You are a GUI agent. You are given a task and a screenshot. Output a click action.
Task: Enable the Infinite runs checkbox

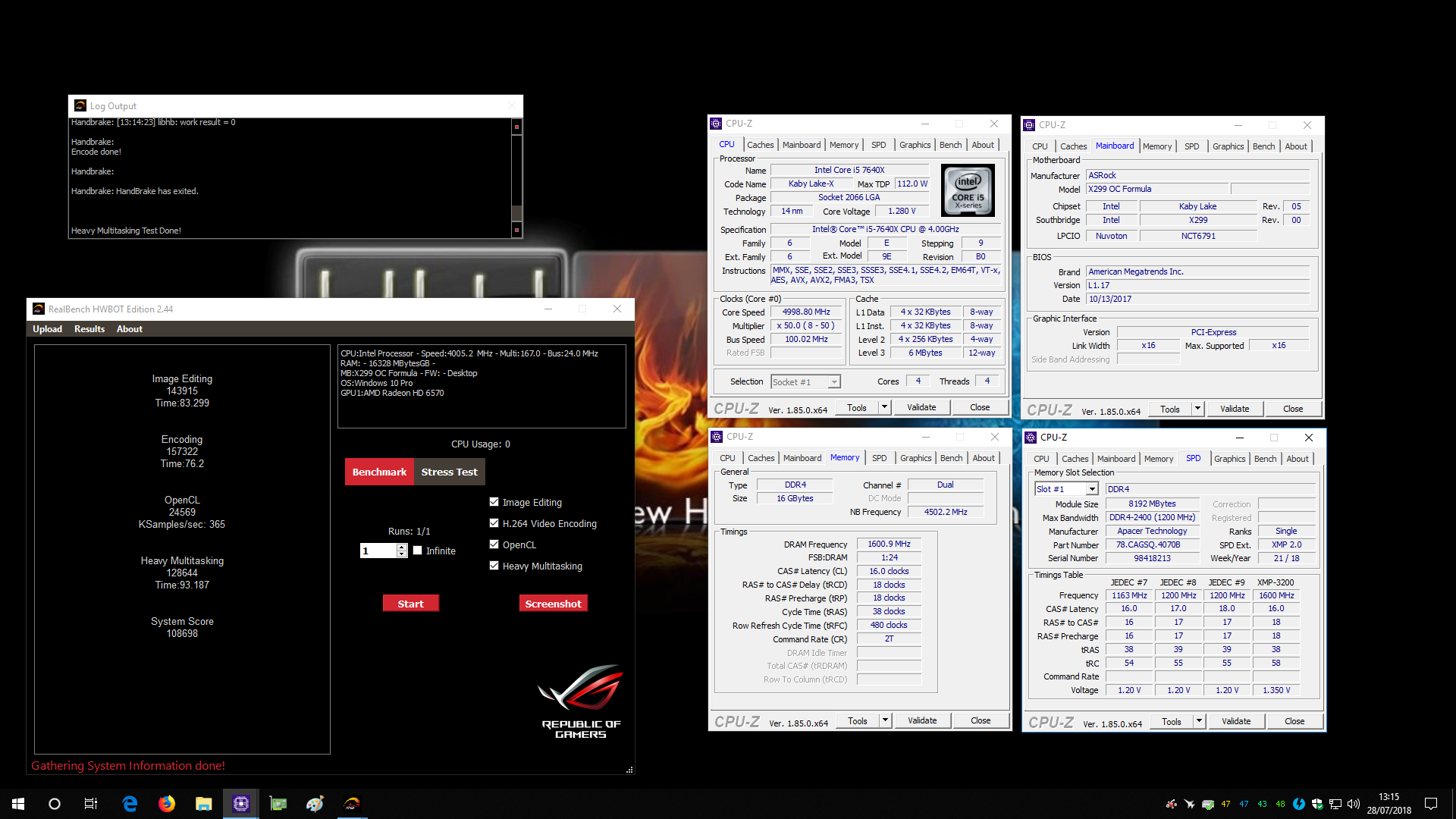[417, 551]
